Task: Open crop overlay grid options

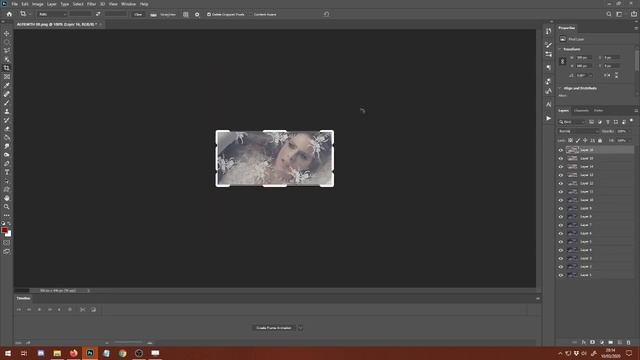Action: pos(186,14)
